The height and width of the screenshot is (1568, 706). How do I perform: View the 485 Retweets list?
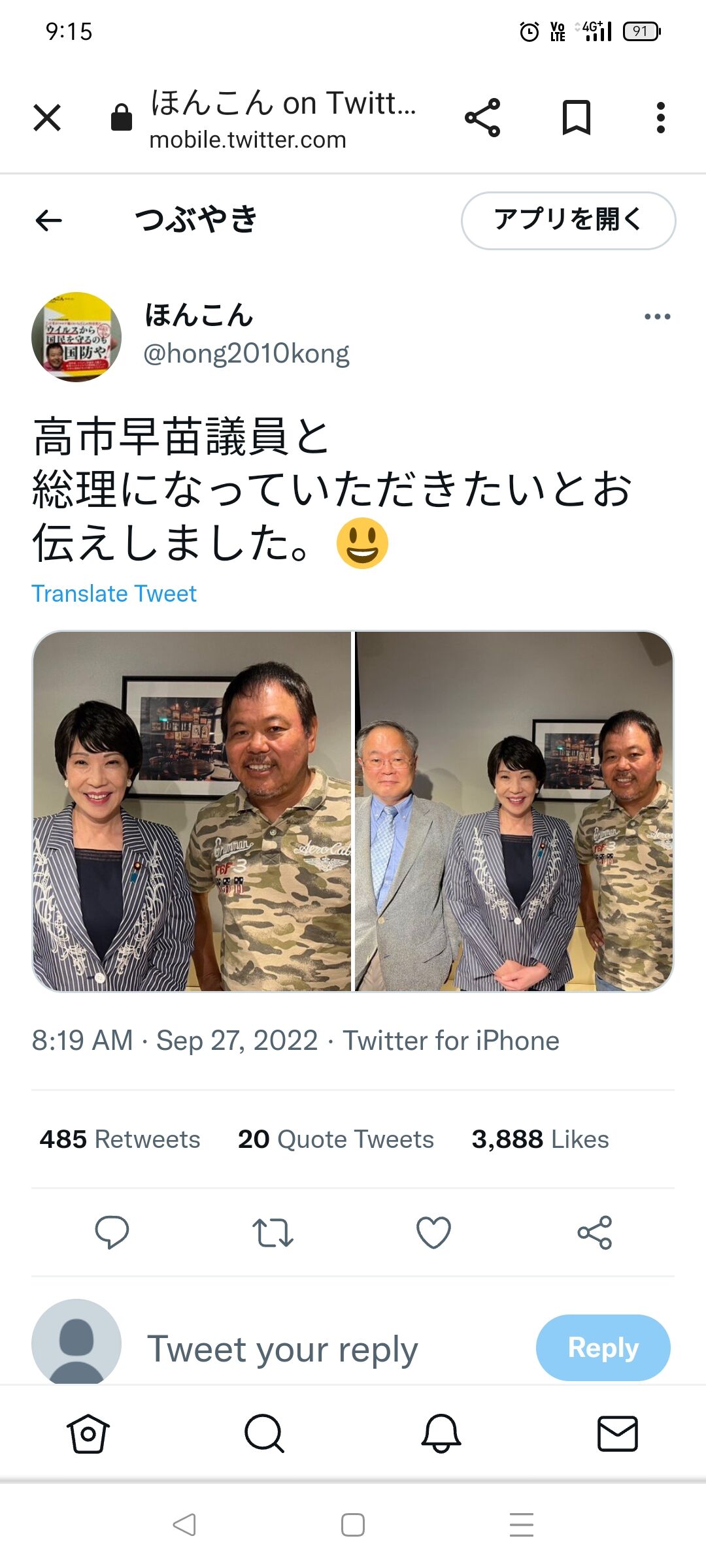tap(120, 1139)
